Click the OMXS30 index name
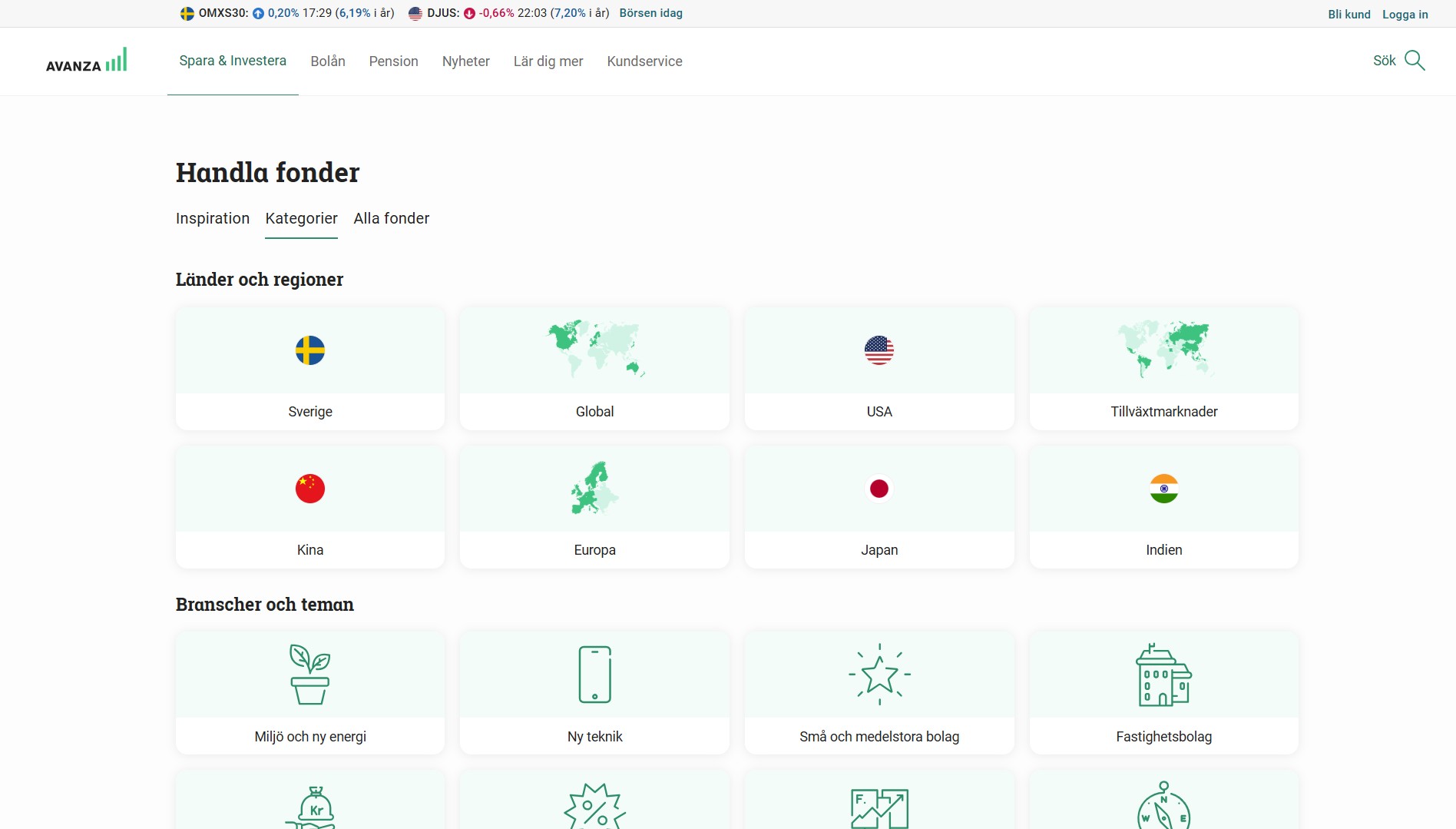 223,13
